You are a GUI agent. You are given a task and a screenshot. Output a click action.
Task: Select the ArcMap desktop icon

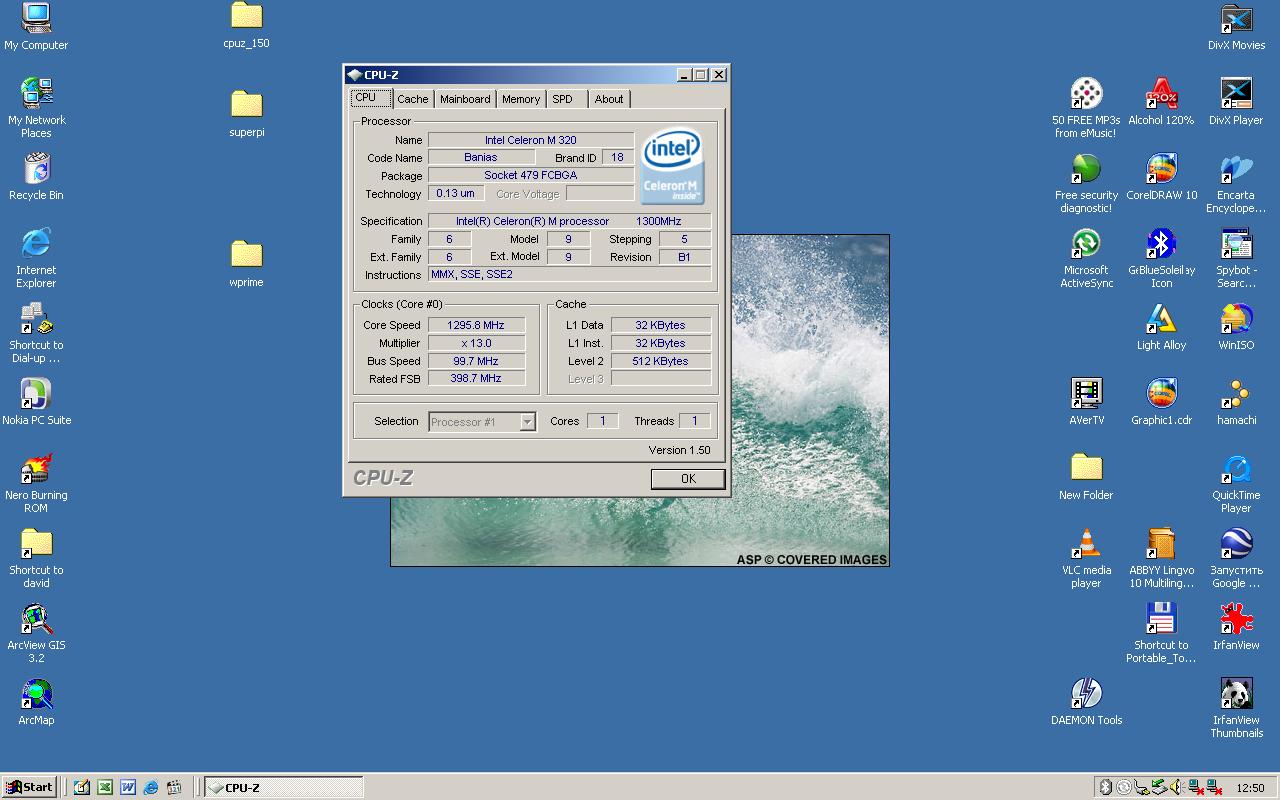click(x=36, y=701)
